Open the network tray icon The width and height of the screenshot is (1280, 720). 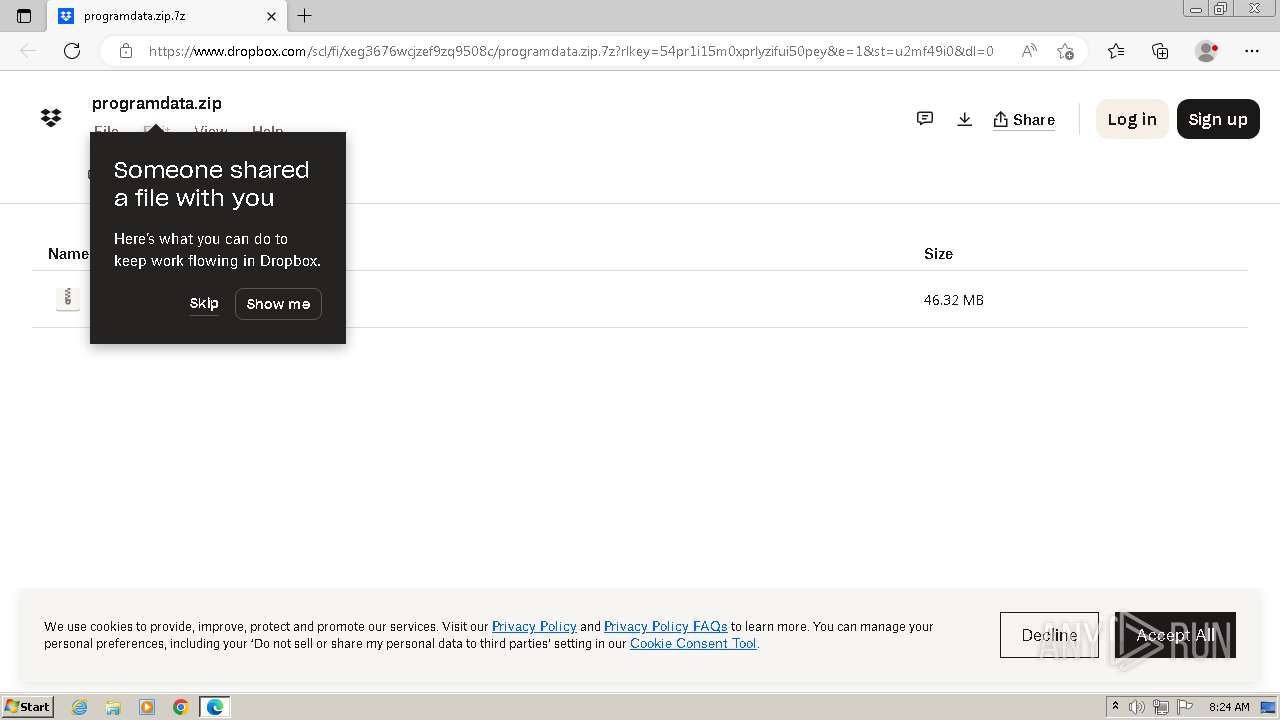tap(1160, 707)
